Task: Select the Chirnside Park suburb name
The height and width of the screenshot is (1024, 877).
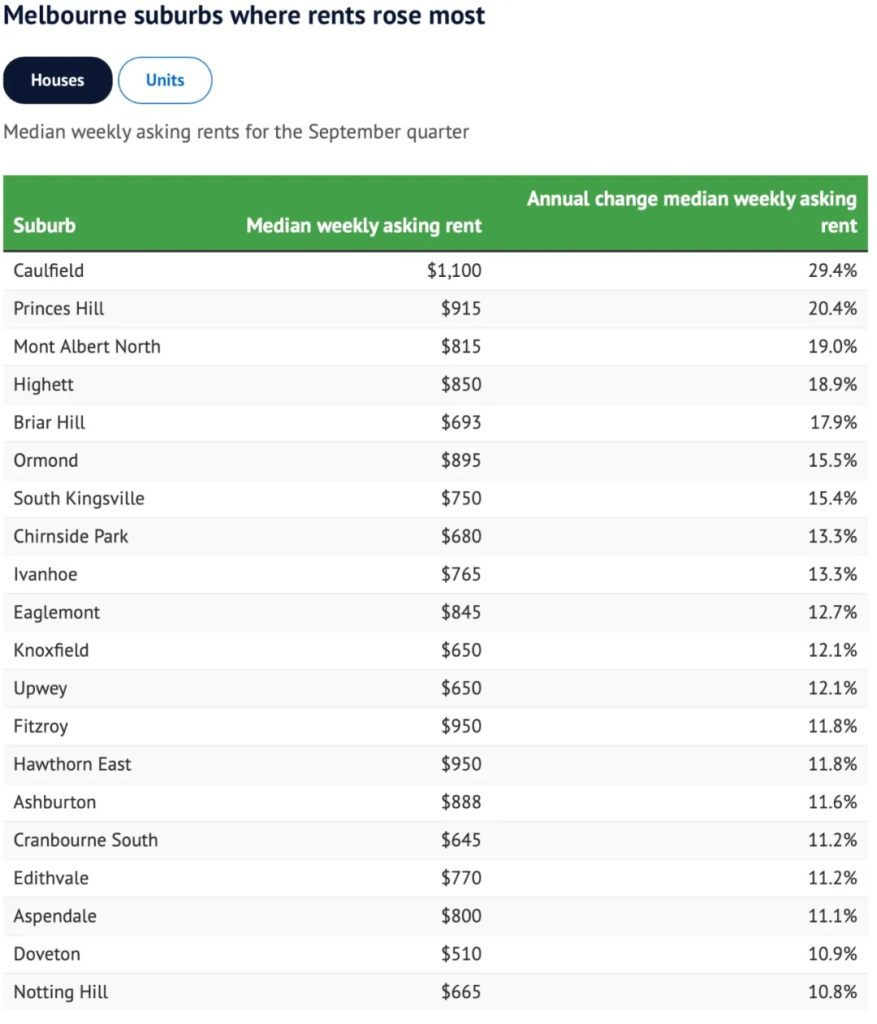Action: click(71, 537)
